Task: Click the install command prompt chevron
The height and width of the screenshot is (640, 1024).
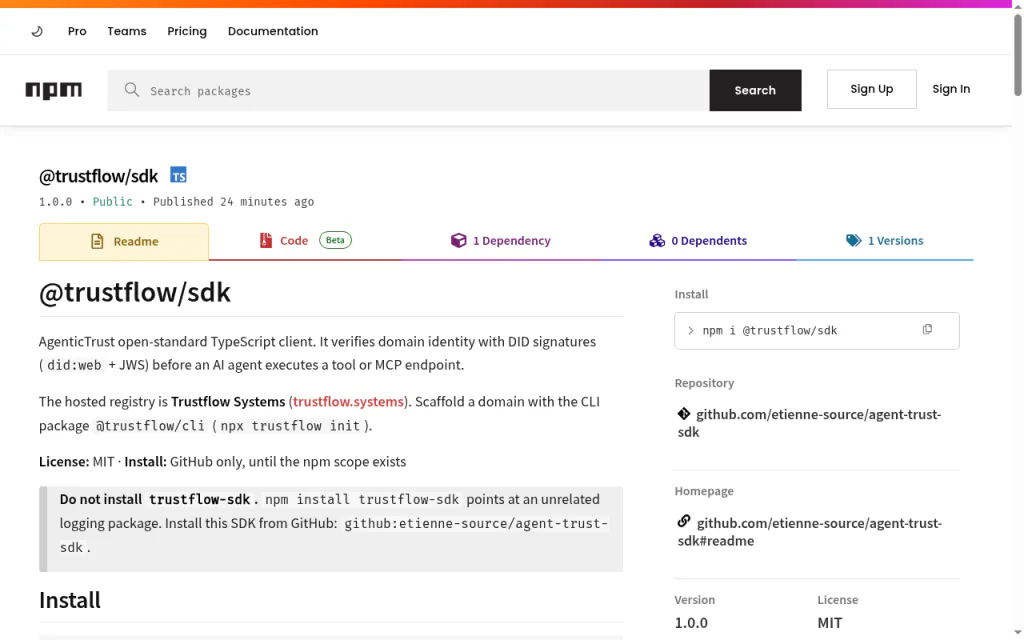Action: (690, 331)
